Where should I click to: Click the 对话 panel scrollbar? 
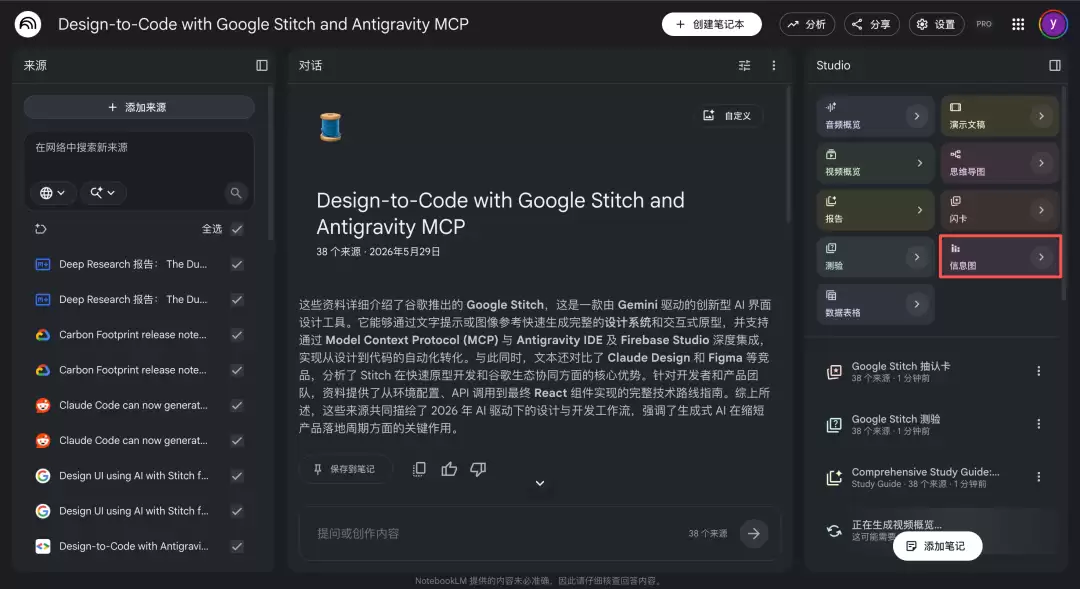click(789, 155)
